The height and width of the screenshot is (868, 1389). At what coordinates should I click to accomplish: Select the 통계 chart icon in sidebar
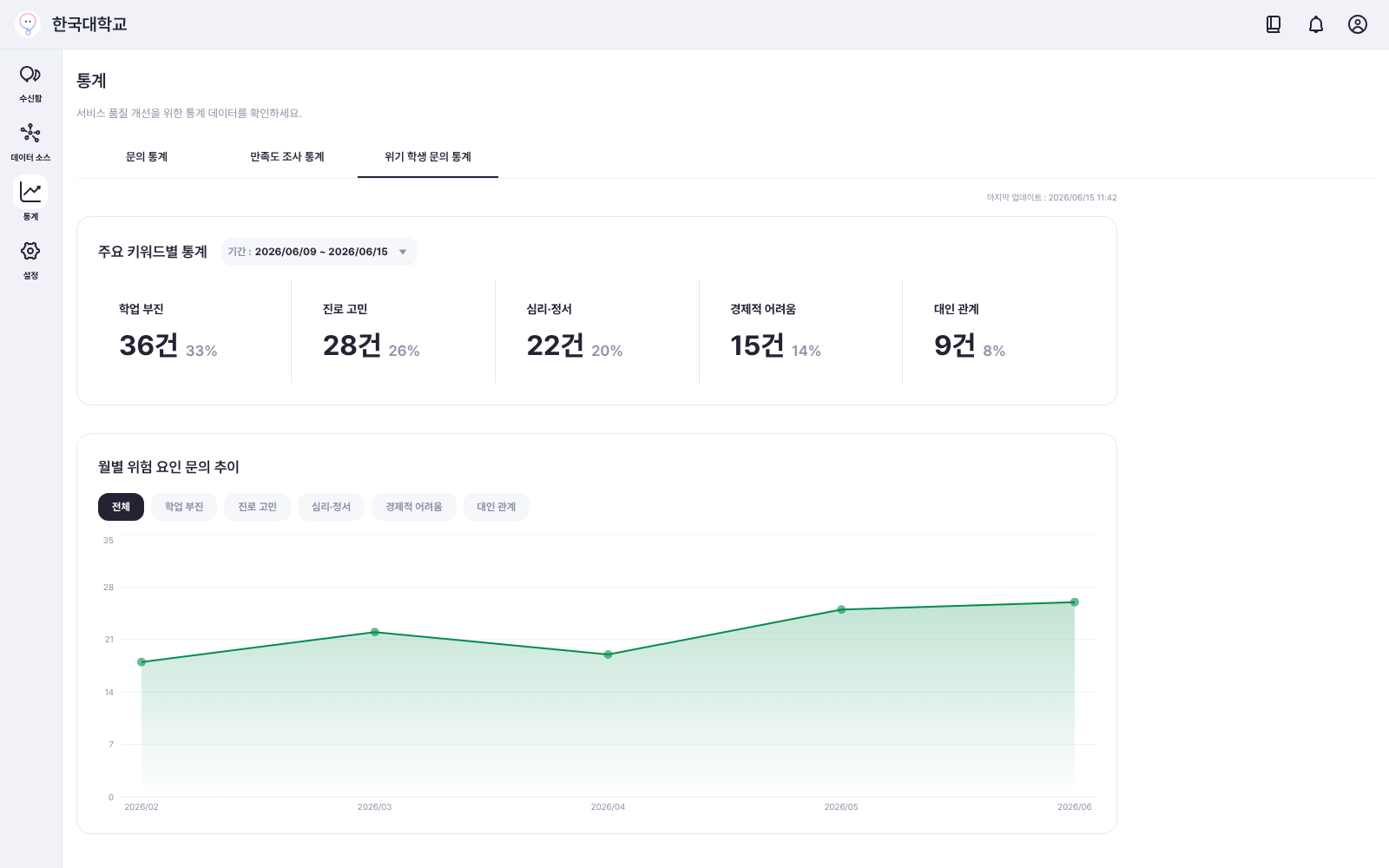point(30,192)
